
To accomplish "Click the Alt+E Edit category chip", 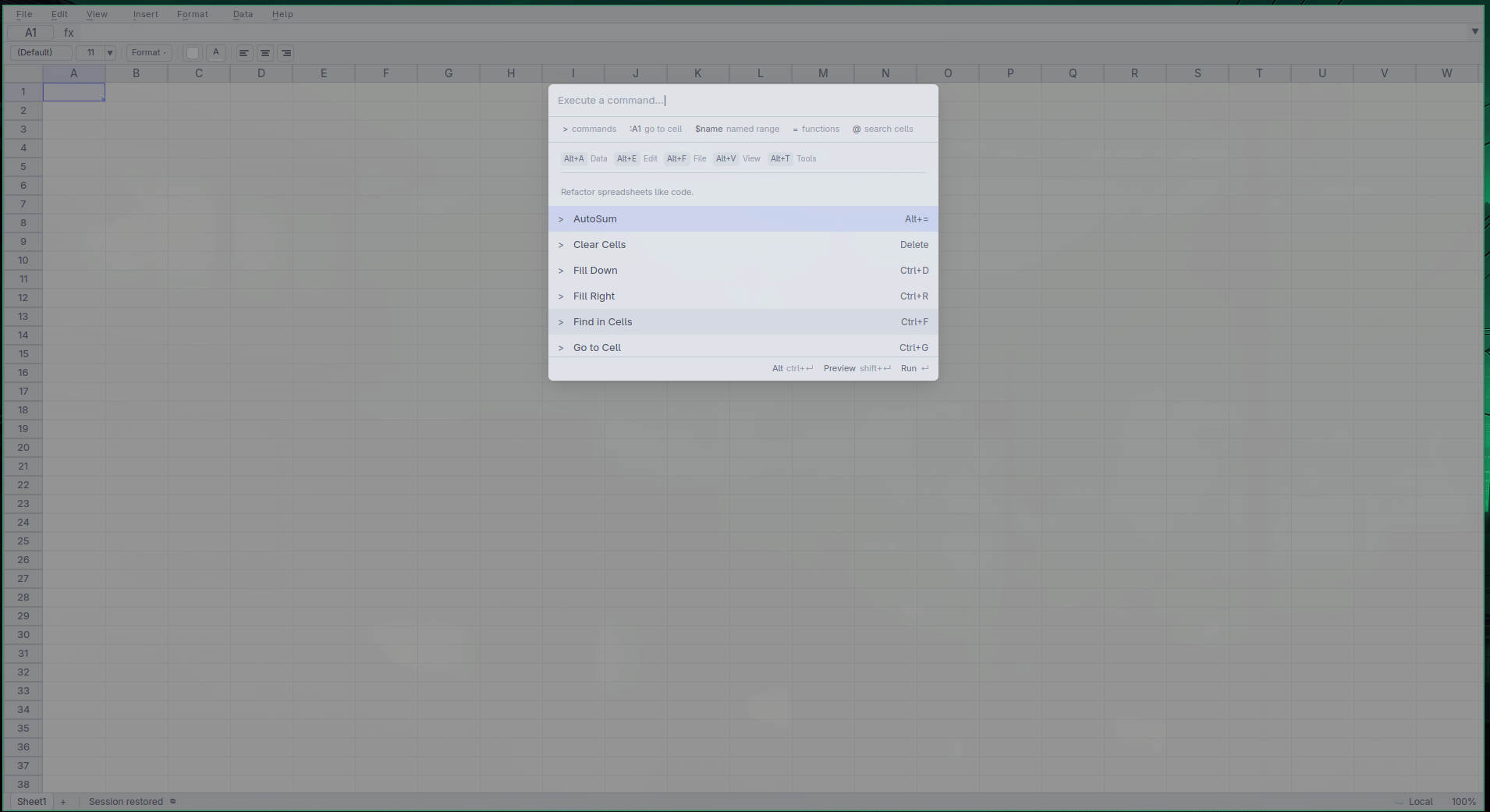I will pyautogui.click(x=637, y=159).
